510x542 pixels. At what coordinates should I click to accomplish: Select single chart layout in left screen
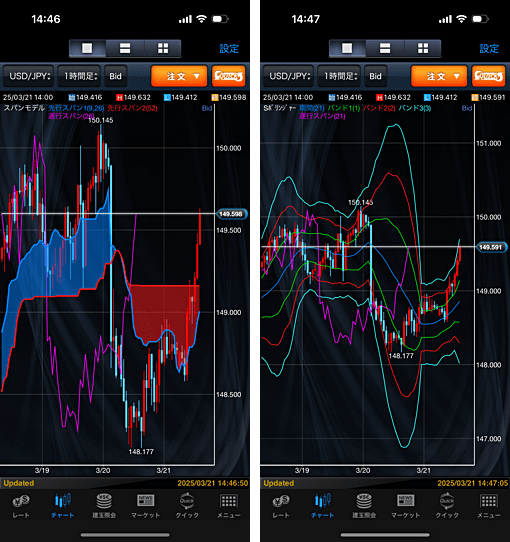point(87,48)
